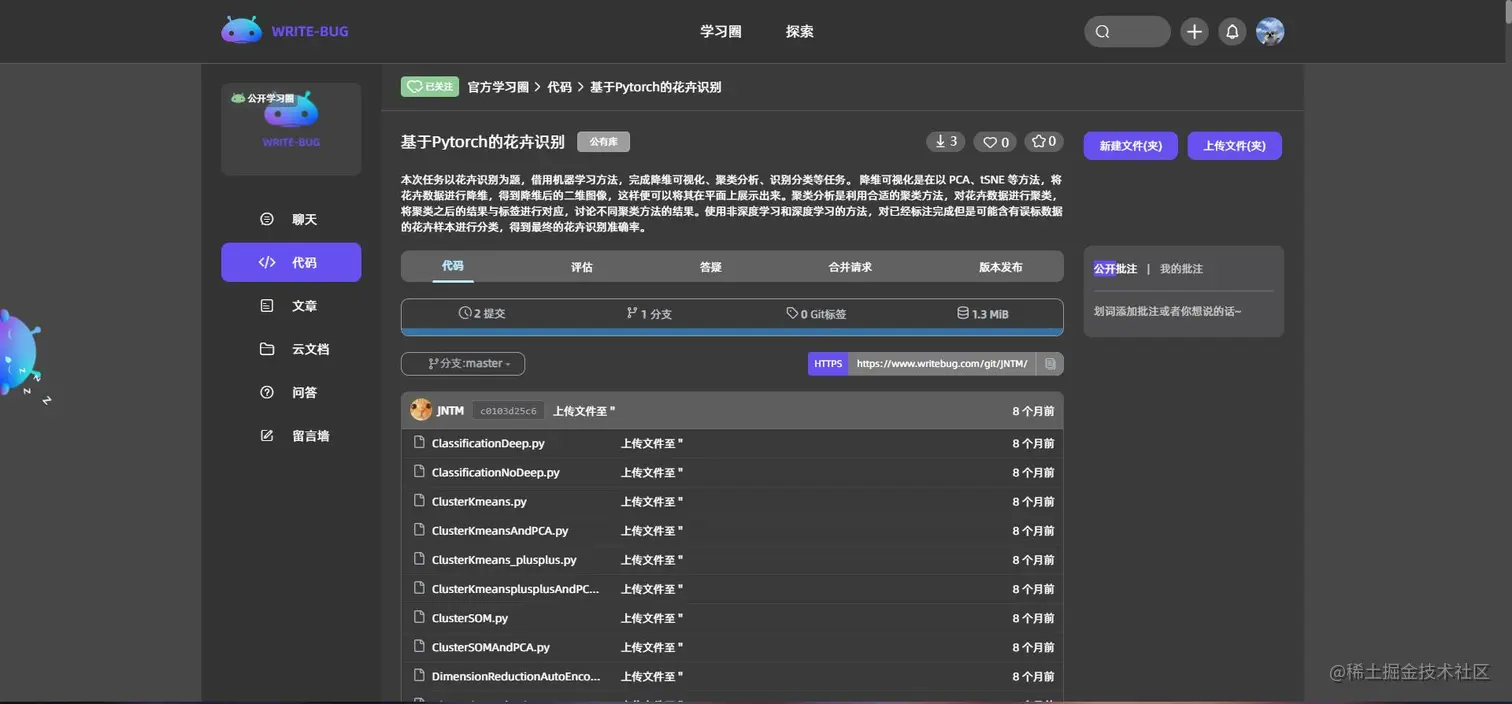Go to 学习圈 in top navigation
Screen dimensions: 1512x704
click(721, 32)
